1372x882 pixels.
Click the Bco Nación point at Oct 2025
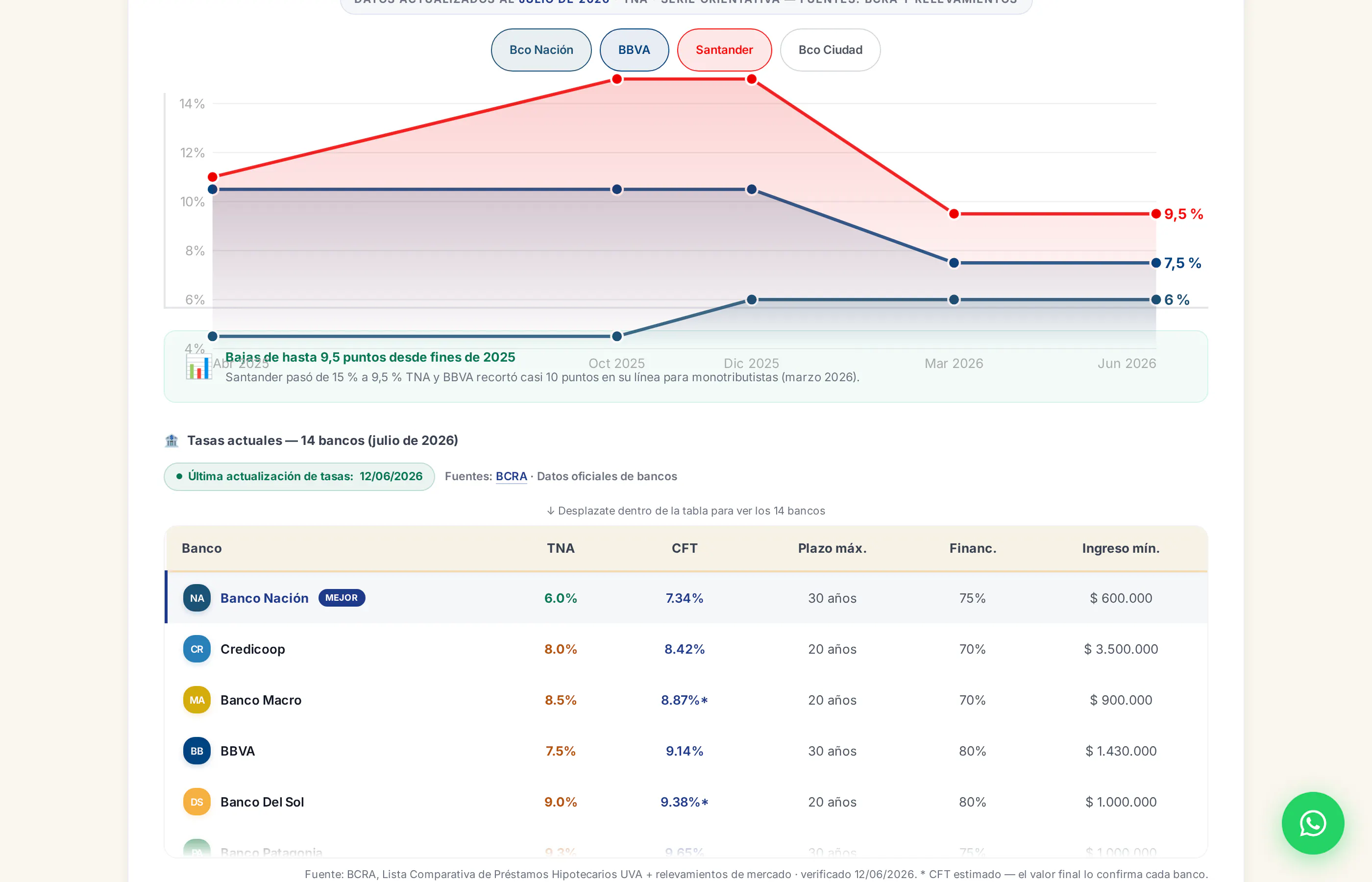(x=617, y=336)
